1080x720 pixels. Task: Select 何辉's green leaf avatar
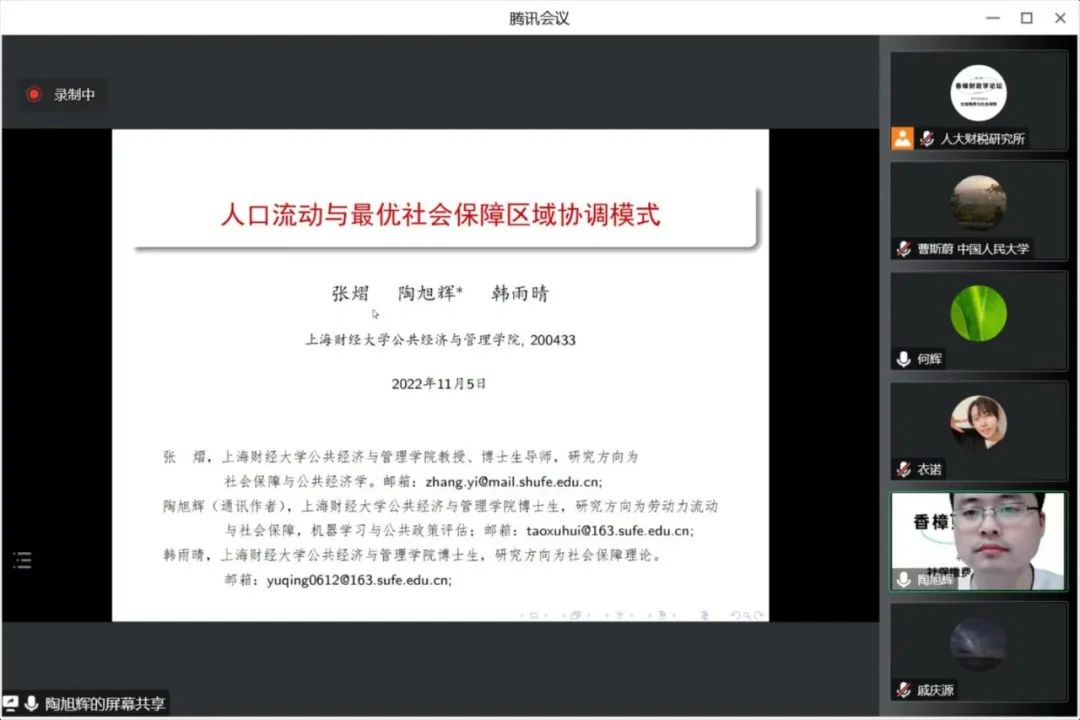coord(978,313)
